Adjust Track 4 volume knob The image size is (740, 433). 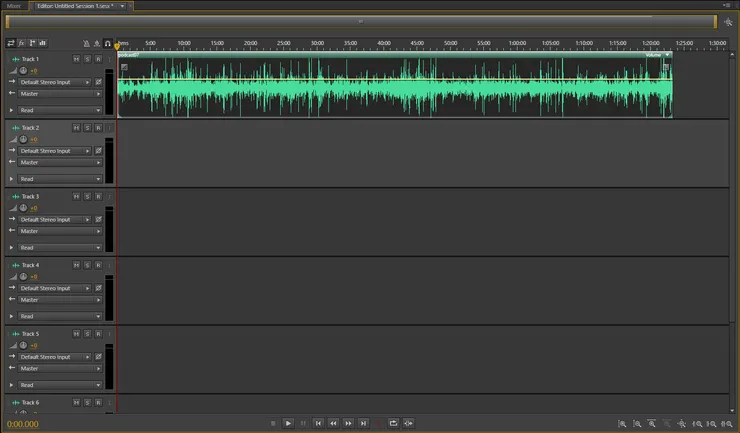click(x=23, y=277)
